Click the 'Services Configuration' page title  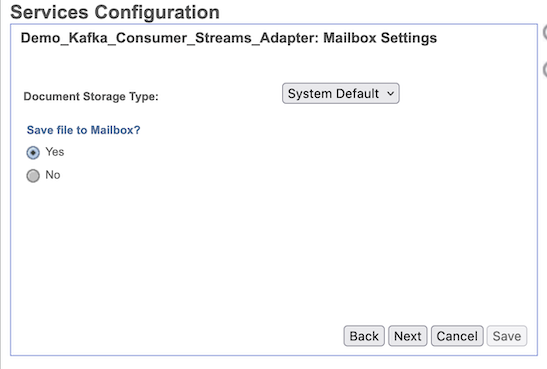click(x=115, y=12)
